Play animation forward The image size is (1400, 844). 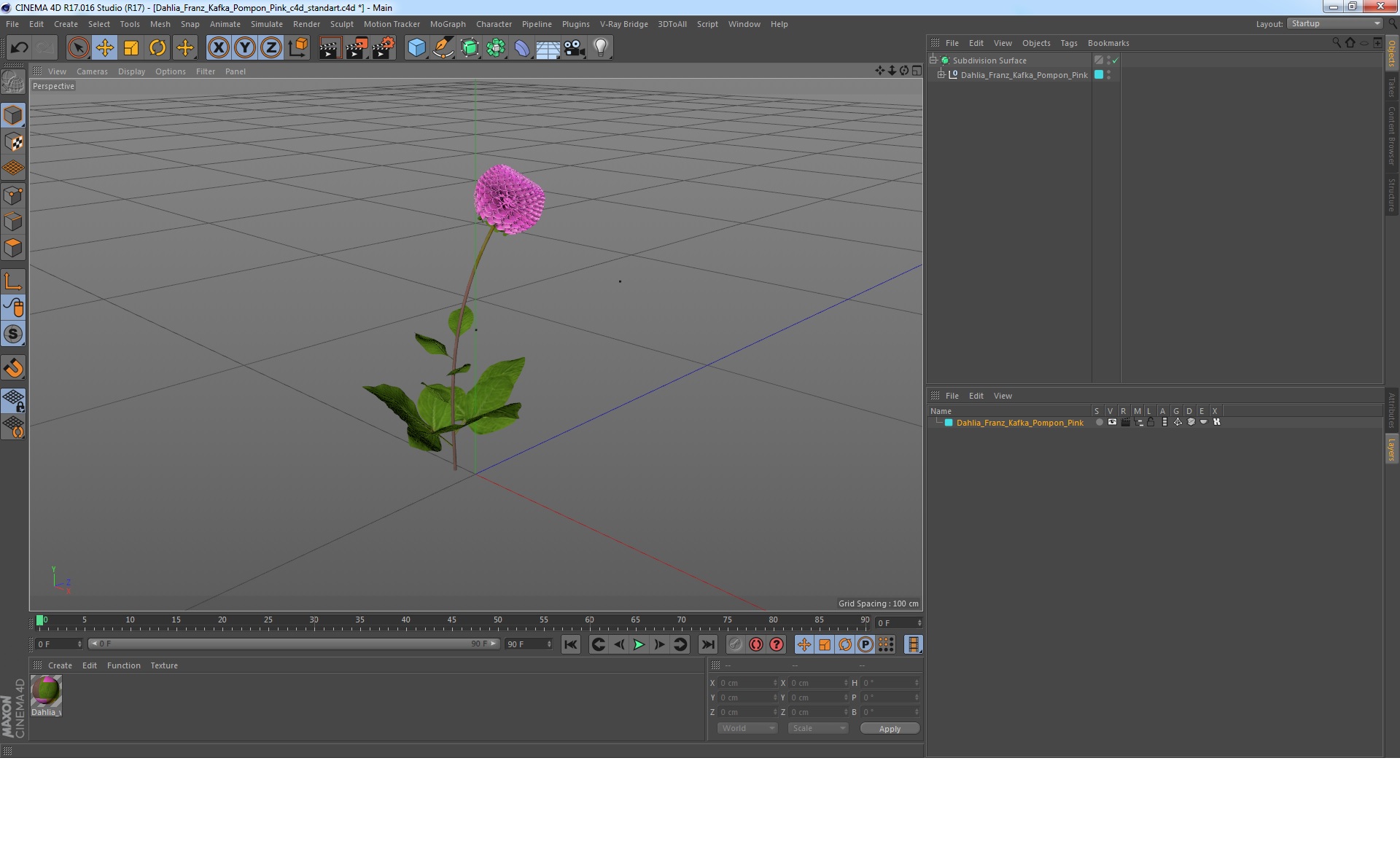639,644
